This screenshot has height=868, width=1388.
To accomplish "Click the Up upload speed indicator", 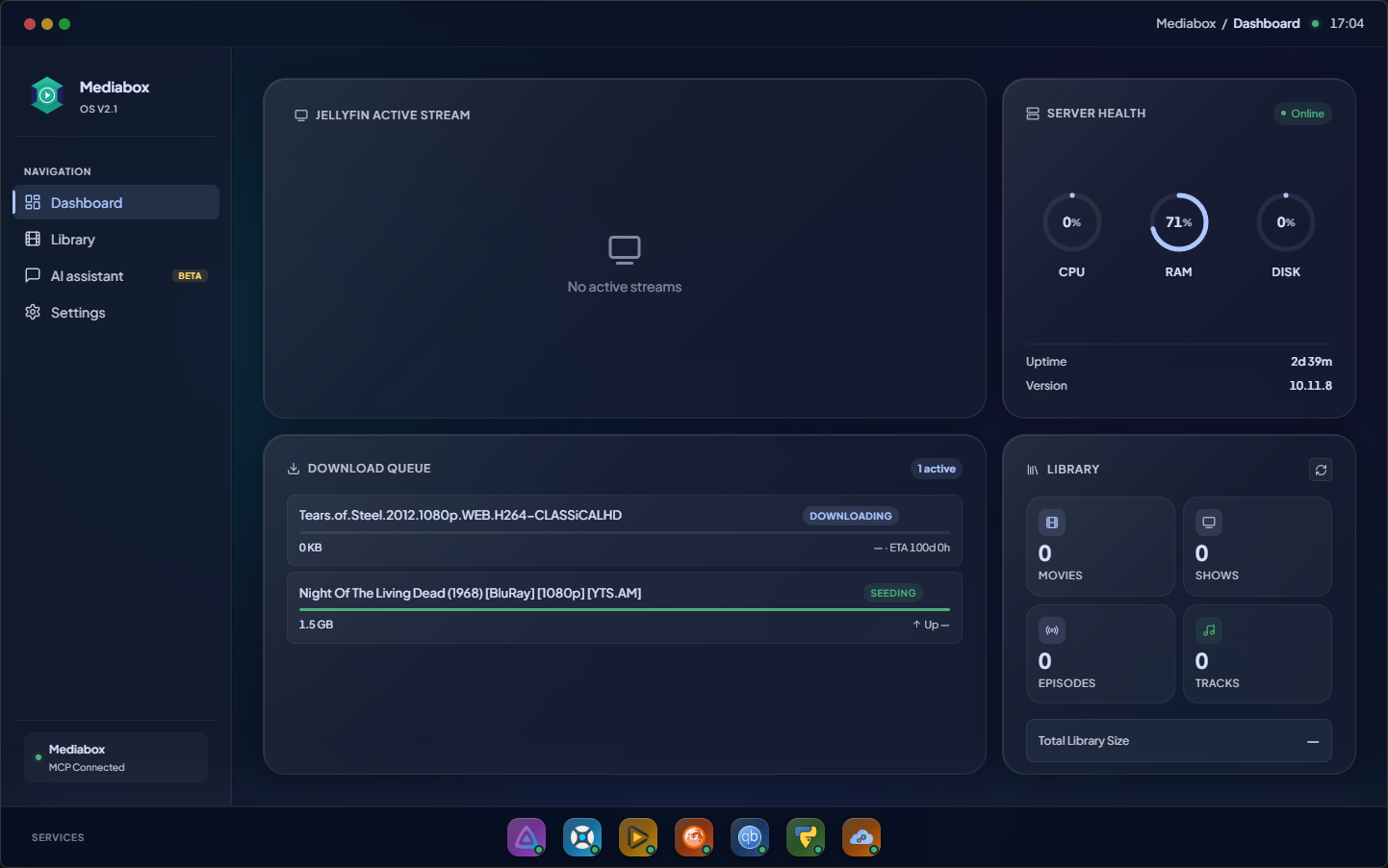I will click(931, 625).
